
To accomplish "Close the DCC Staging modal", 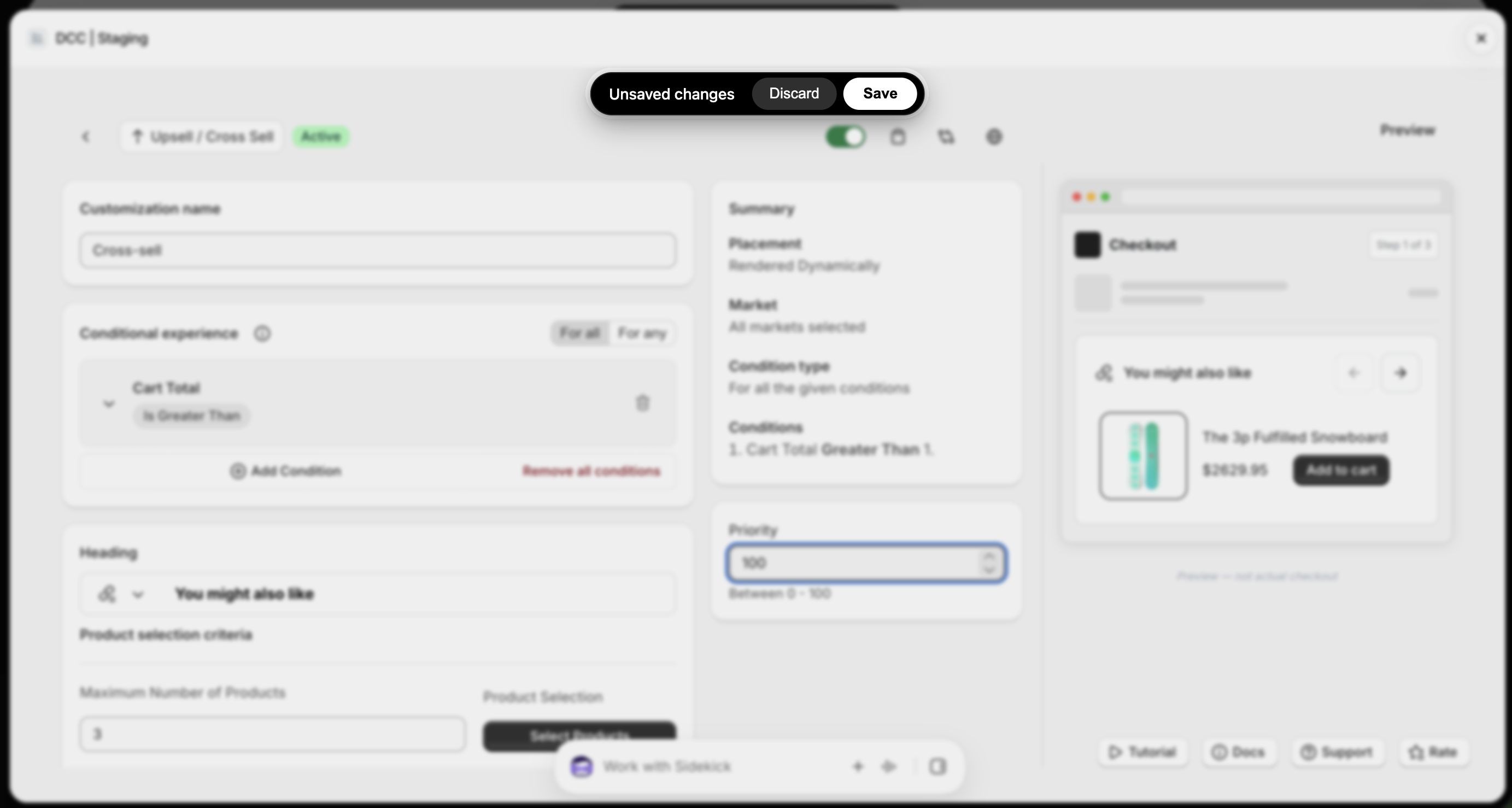I will click(x=1481, y=38).
